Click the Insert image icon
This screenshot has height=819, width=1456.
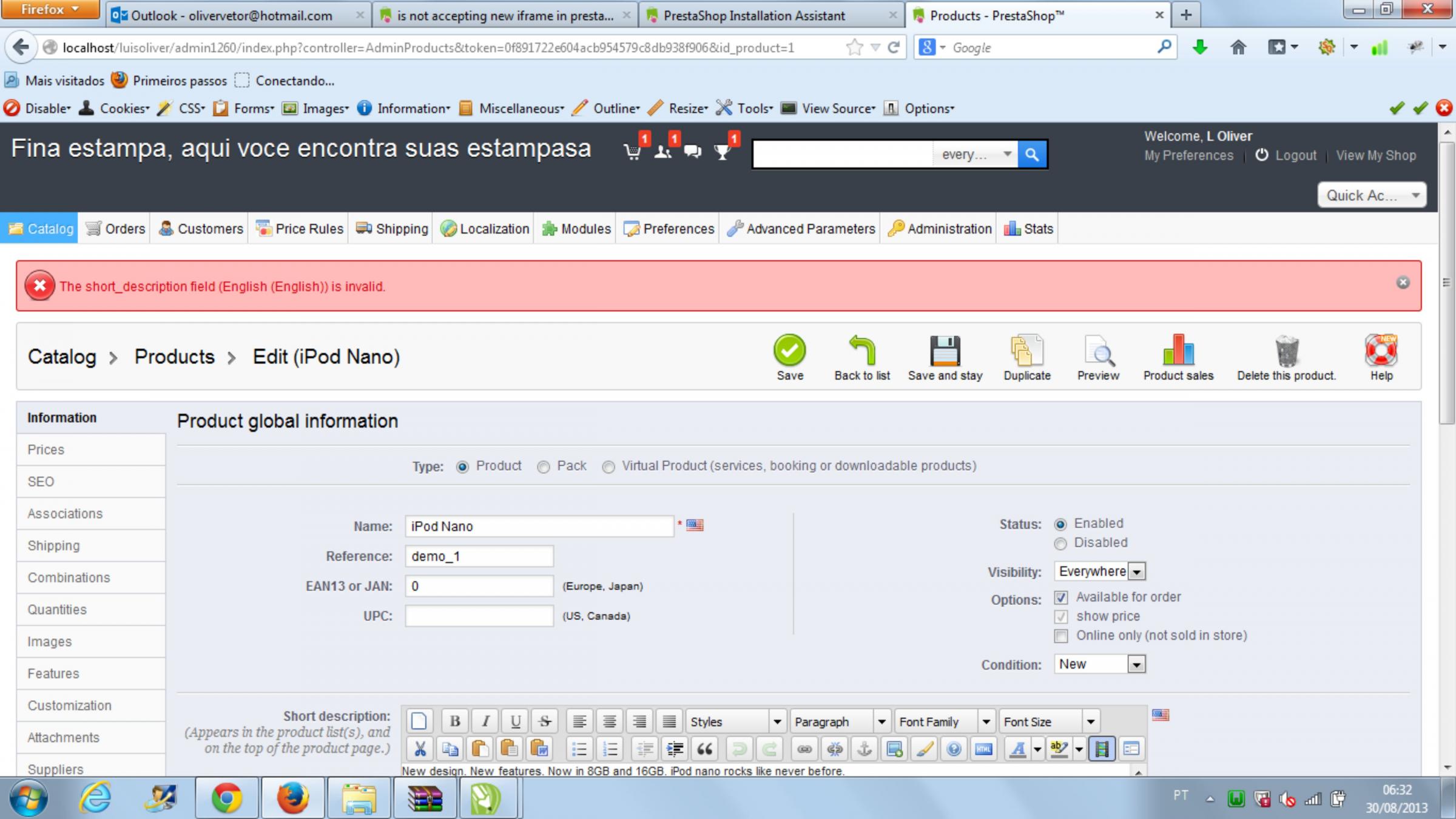[x=894, y=749]
